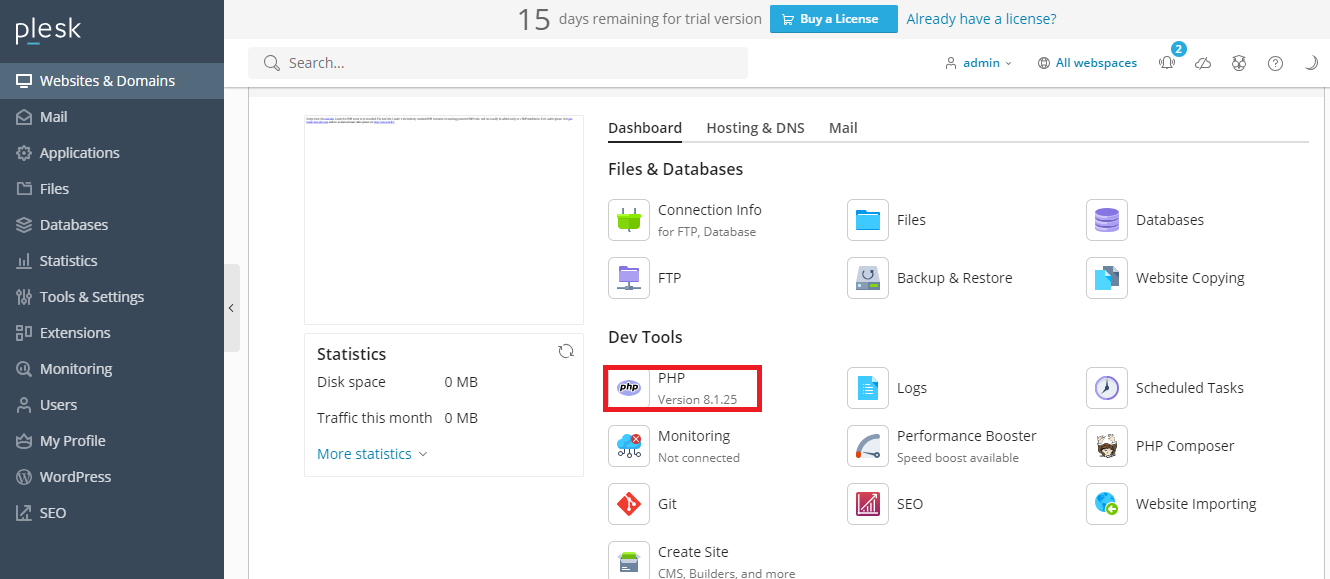The width and height of the screenshot is (1330, 579).
Task: Open the Website Copying icon
Action: pyautogui.click(x=1107, y=278)
